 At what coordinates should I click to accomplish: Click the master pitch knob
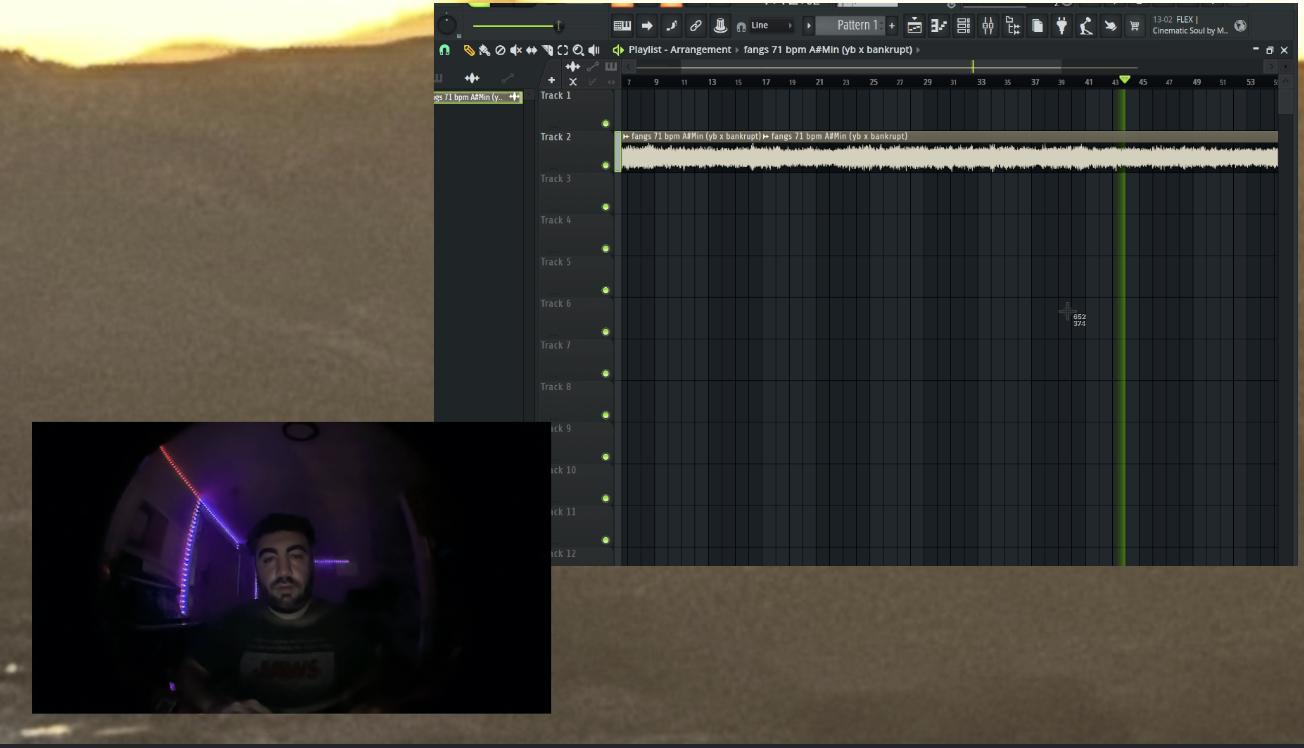[x=448, y=26]
